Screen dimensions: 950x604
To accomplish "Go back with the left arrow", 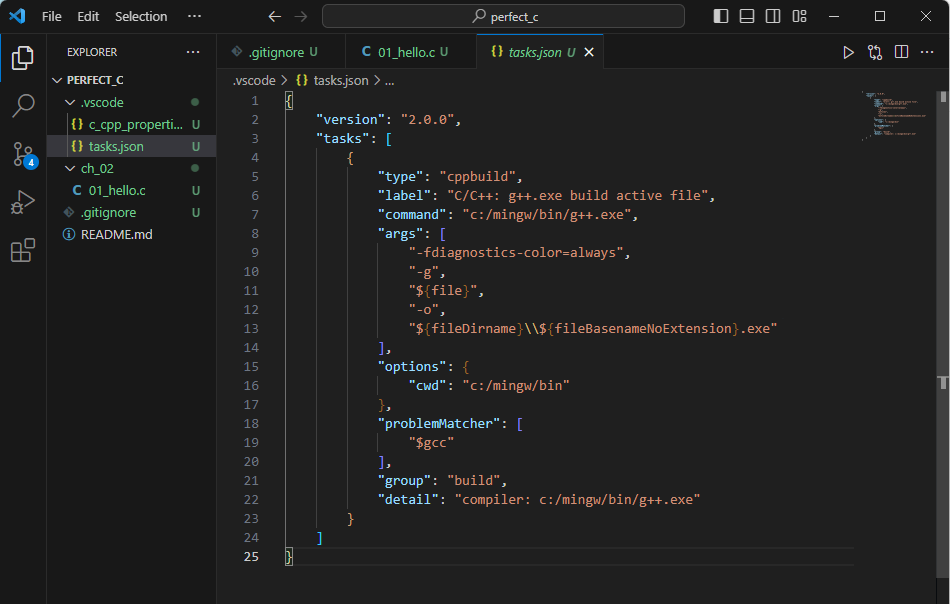I will (274, 16).
